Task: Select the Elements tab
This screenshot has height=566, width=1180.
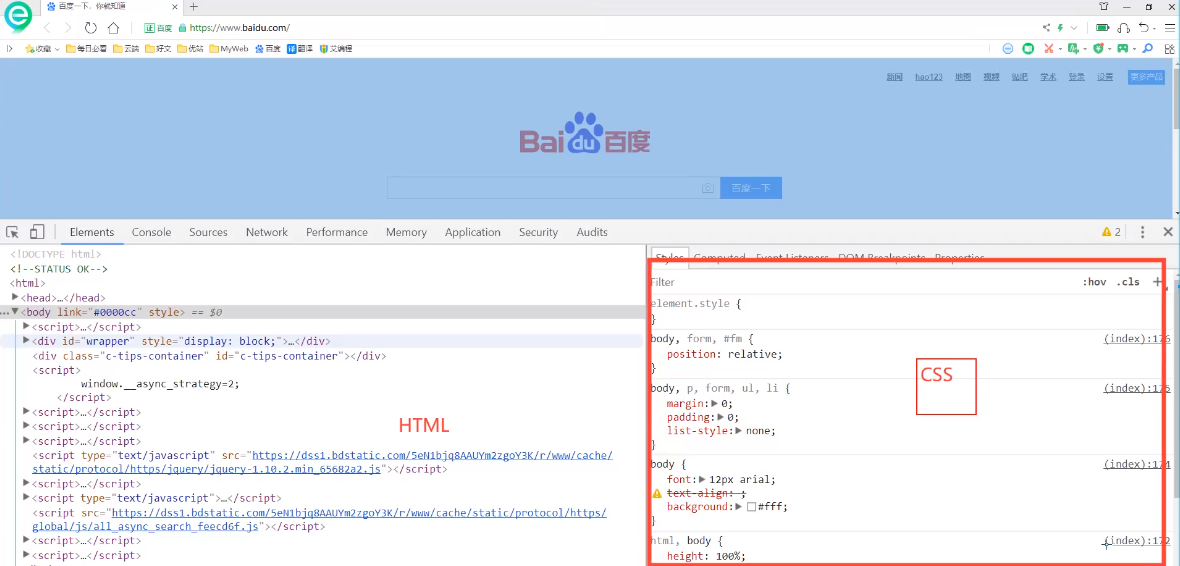Action: (92, 232)
